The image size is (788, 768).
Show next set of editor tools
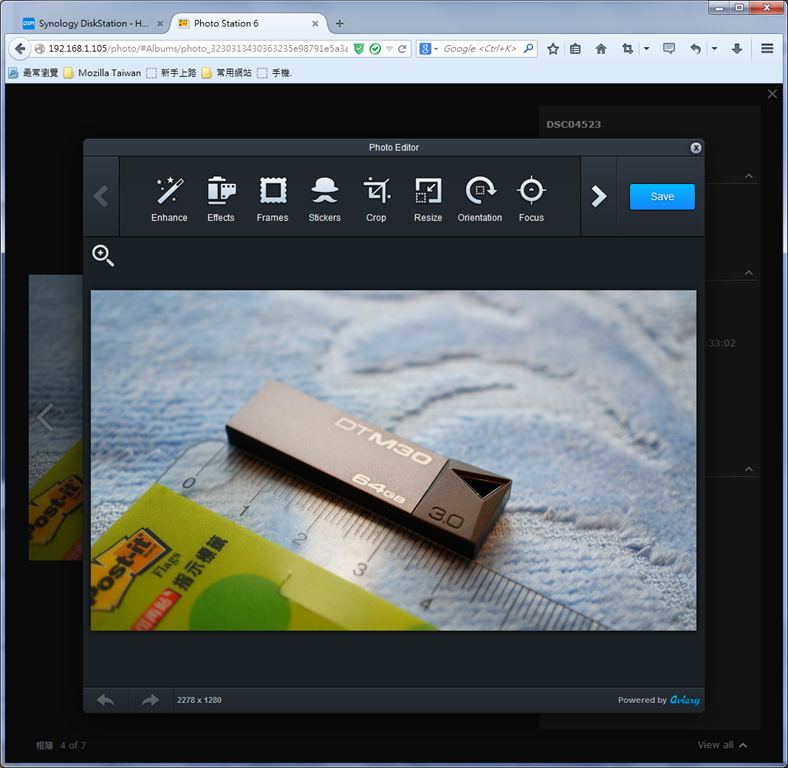click(x=599, y=197)
